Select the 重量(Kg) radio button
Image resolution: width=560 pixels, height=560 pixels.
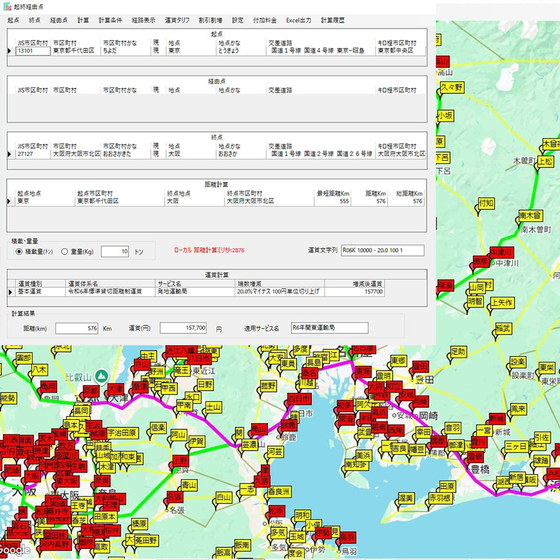65,252
